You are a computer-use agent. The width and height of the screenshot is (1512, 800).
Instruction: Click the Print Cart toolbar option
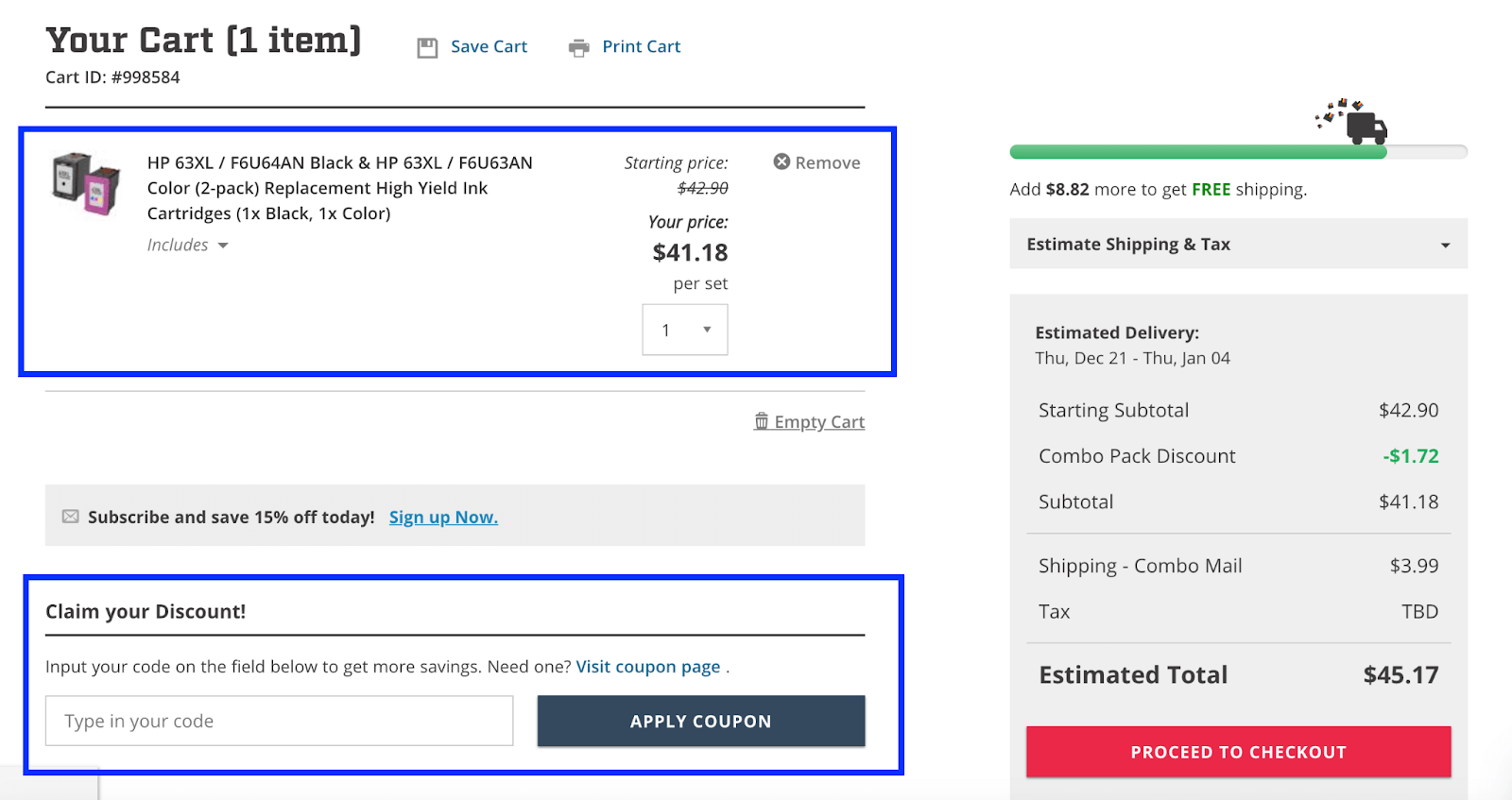[642, 45]
